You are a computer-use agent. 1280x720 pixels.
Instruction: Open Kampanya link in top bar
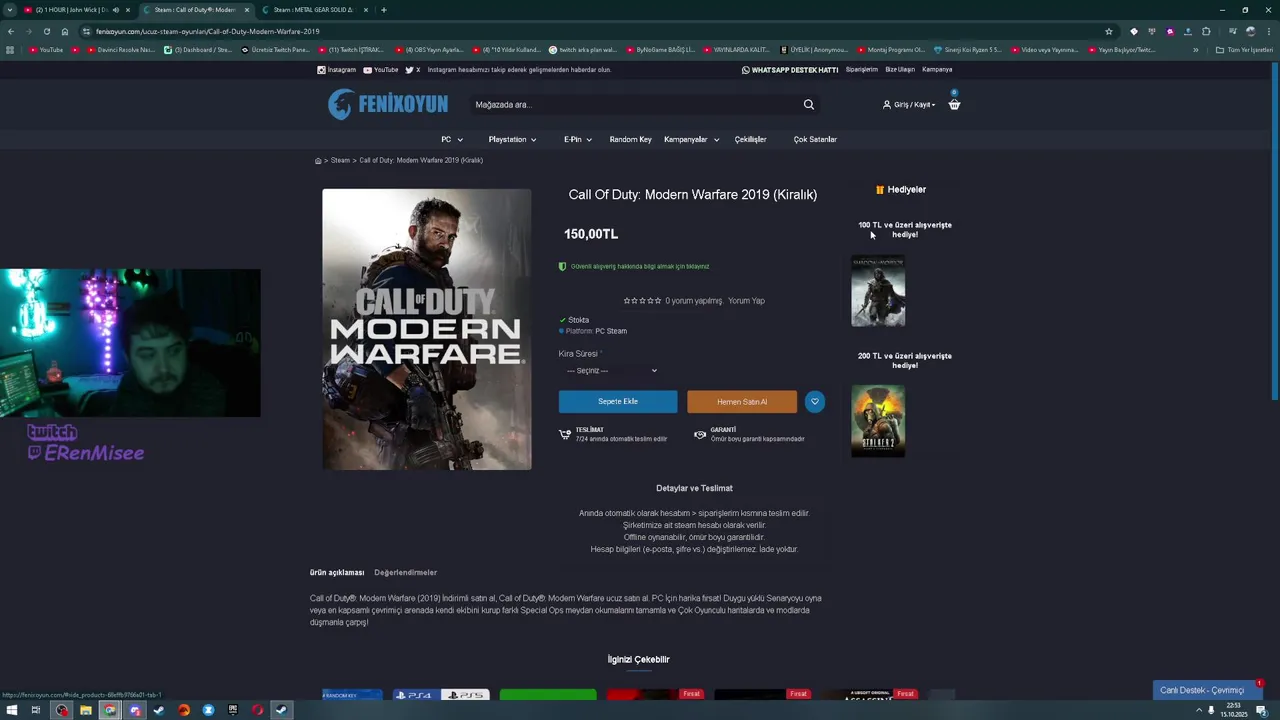(x=937, y=70)
